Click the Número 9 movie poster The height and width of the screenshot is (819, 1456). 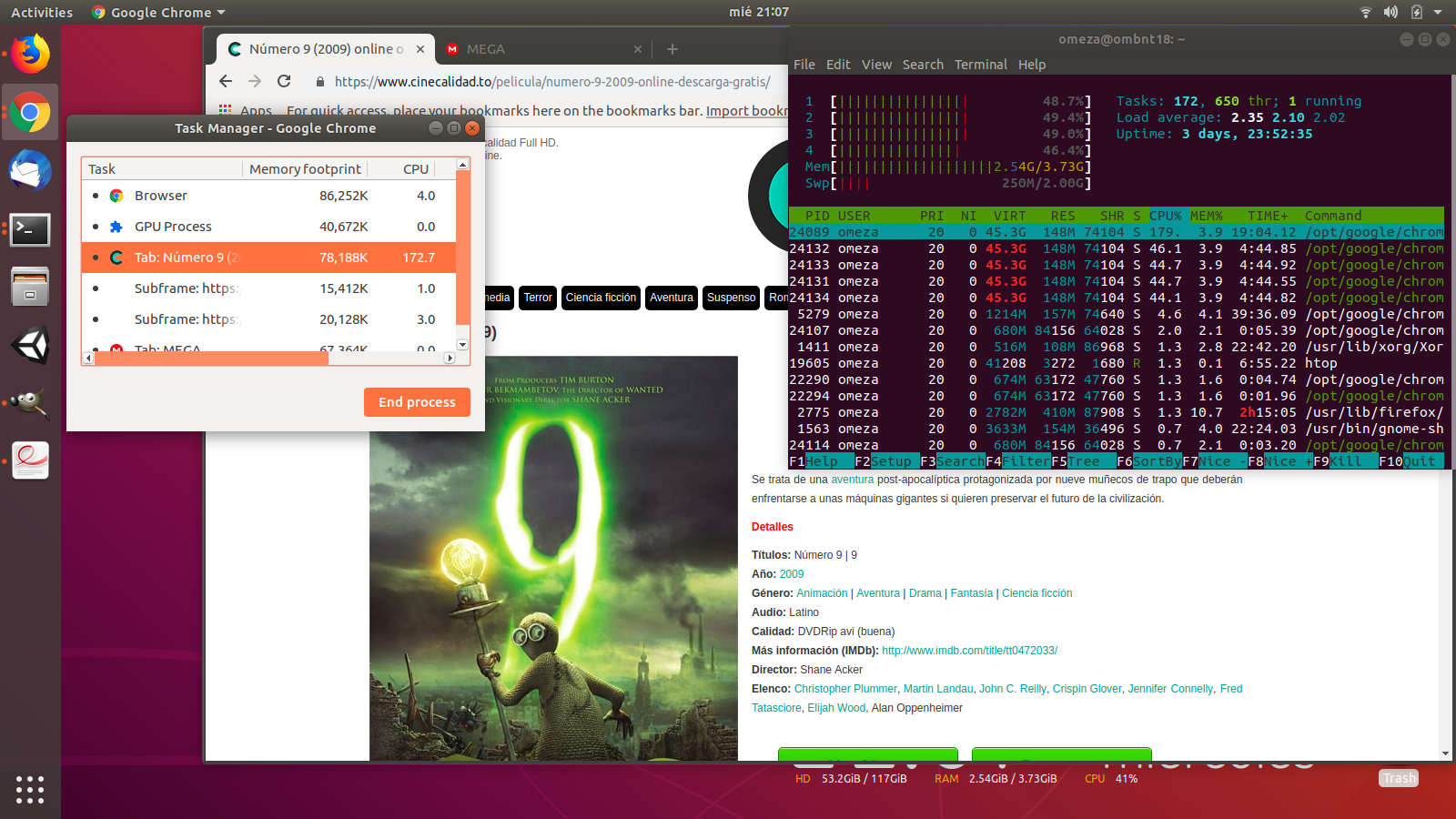click(x=553, y=558)
